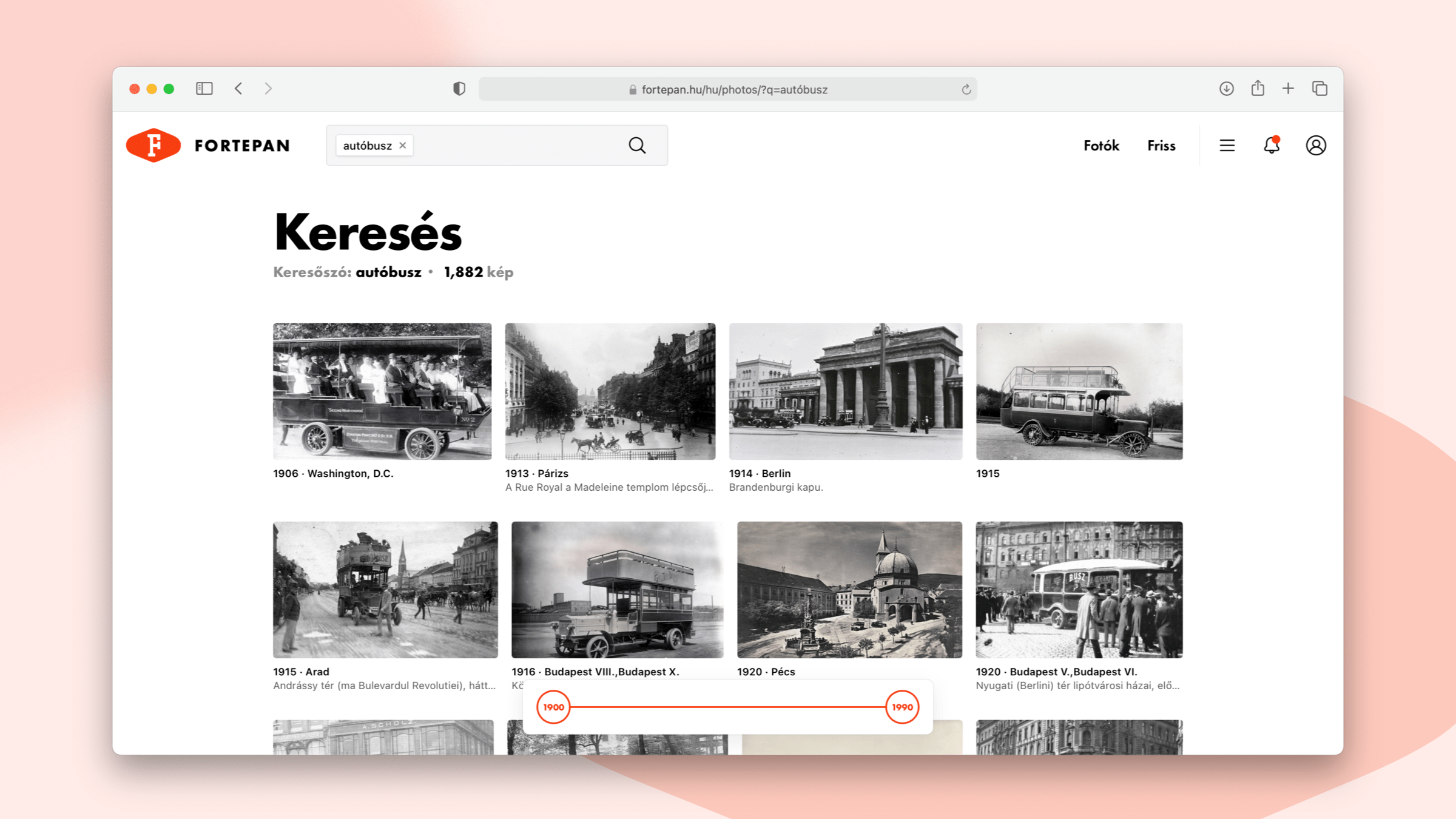Open the Fotók menu item
Viewport: 1456px width, 819px height.
click(x=1101, y=146)
